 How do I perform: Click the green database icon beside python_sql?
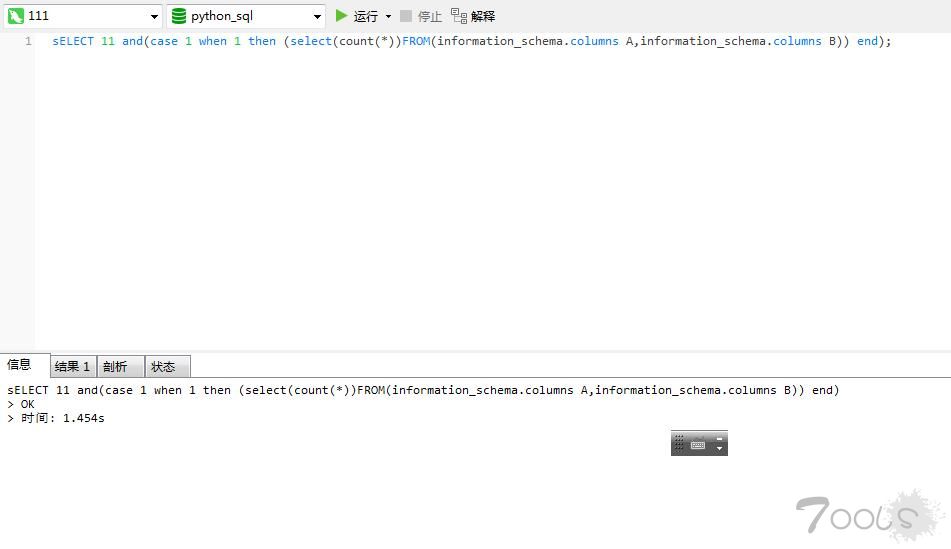point(179,16)
